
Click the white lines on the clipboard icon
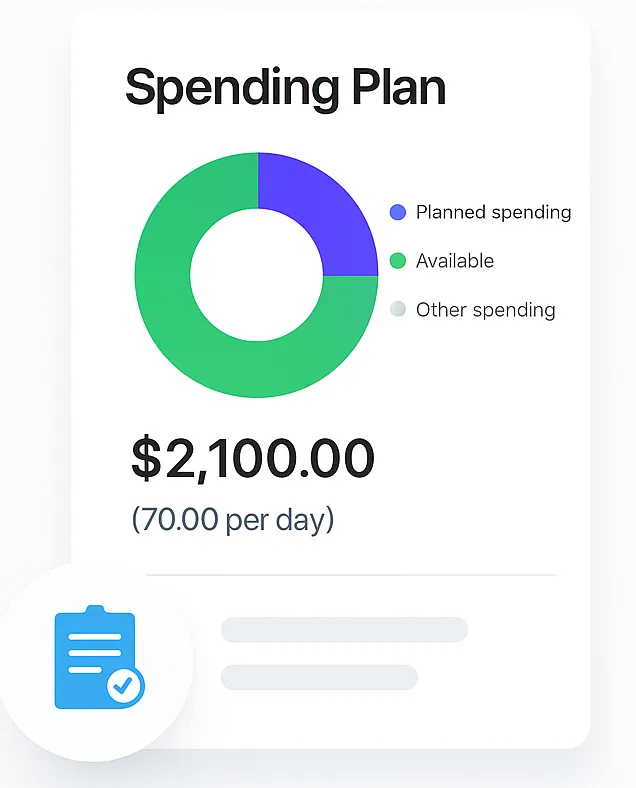94,653
